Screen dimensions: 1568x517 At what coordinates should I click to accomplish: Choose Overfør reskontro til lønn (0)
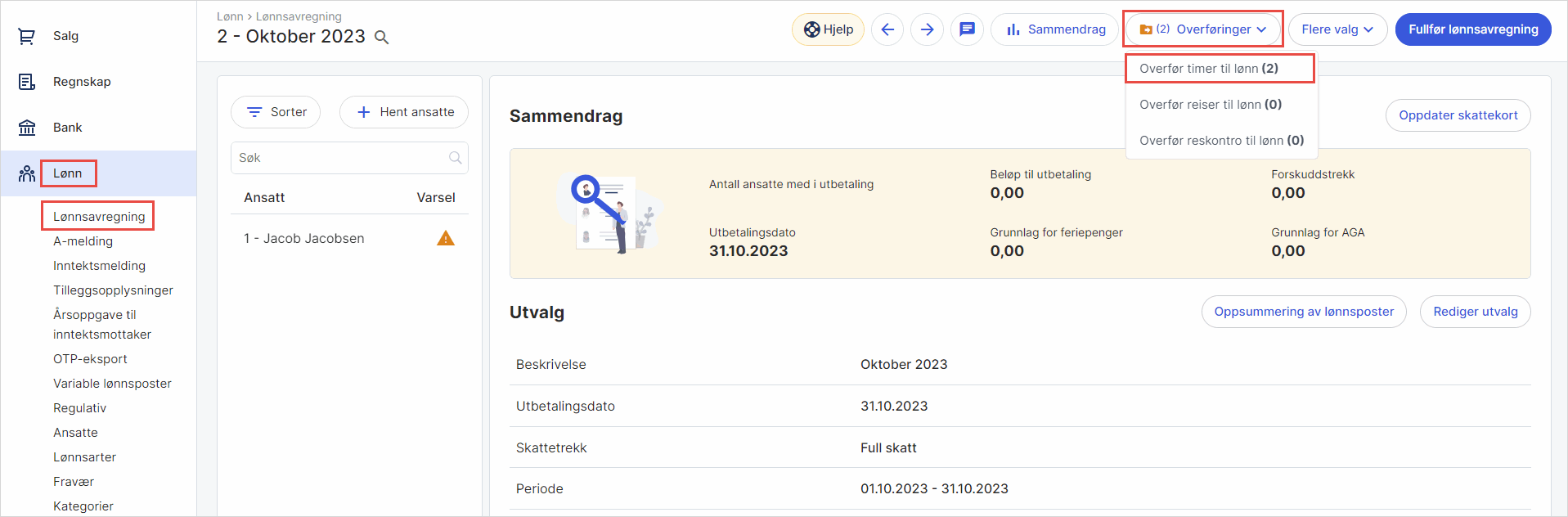tap(1221, 141)
